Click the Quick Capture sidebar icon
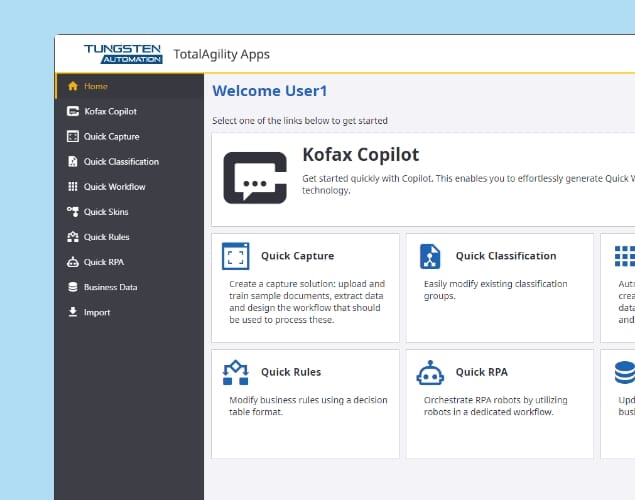This screenshot has height=500, width=635. coord(73,136)
